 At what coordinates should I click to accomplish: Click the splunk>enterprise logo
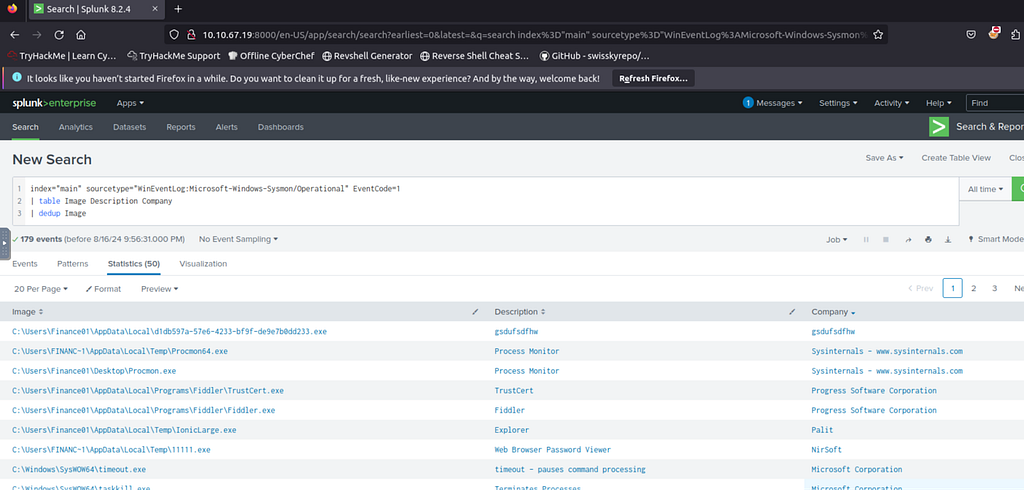pos(54,103)
